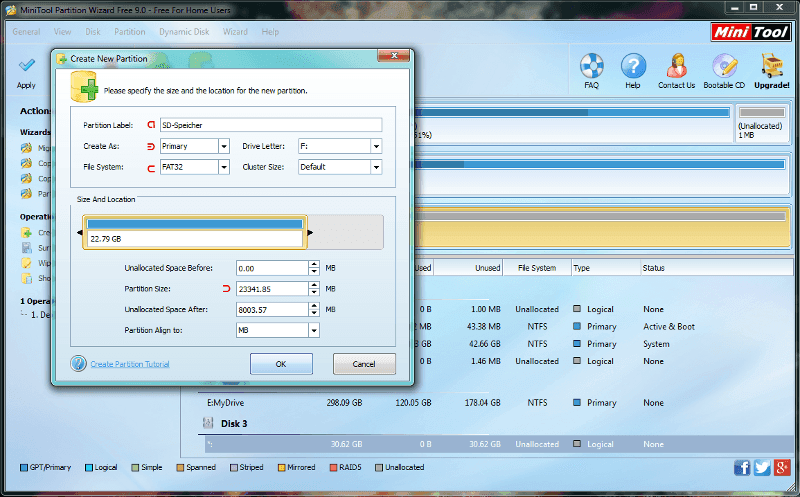Click the Facebook icon
Viewport: 800px width, 497px height.
[742, 467]
